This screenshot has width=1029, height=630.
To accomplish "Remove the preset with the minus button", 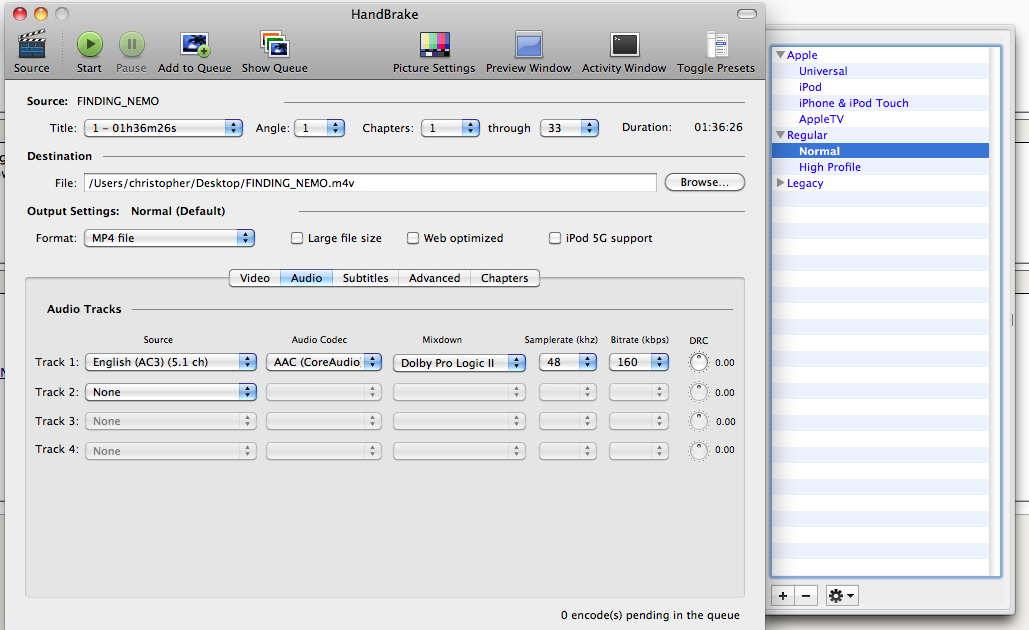I will click(x=806, y=596).
